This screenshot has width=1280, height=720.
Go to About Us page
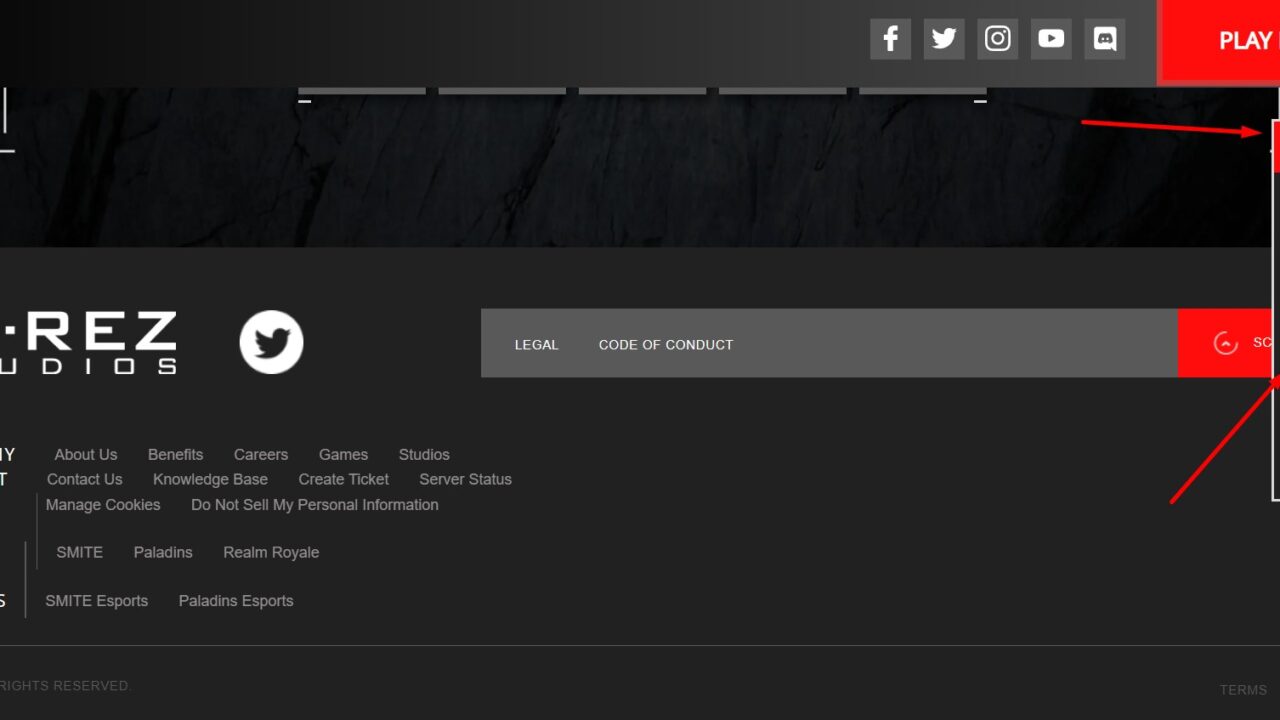click(85, 454)
